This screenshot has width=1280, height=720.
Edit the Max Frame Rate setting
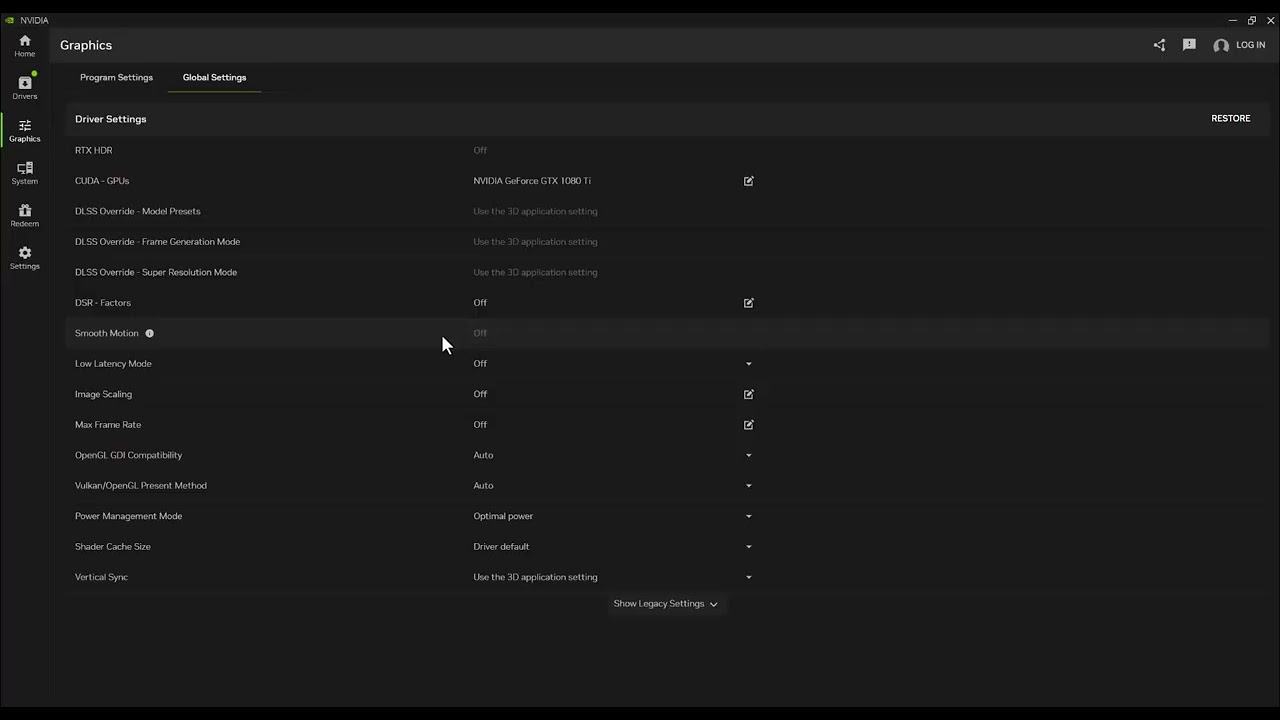coord(748,425)
